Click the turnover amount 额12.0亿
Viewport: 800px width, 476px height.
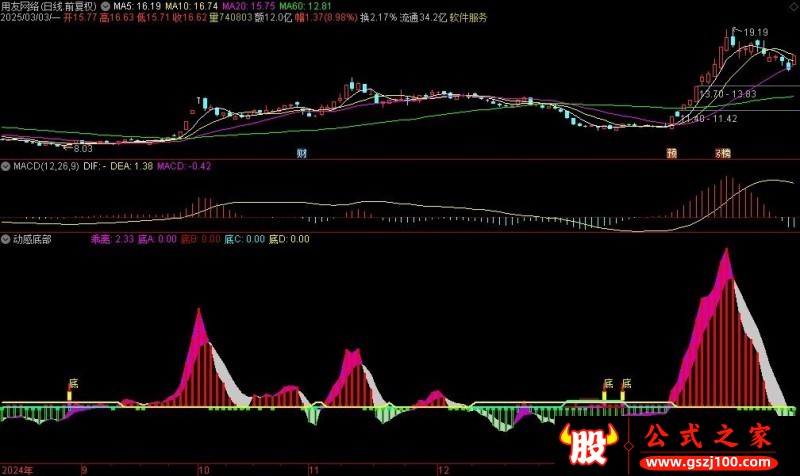click(x=273, y=18)
